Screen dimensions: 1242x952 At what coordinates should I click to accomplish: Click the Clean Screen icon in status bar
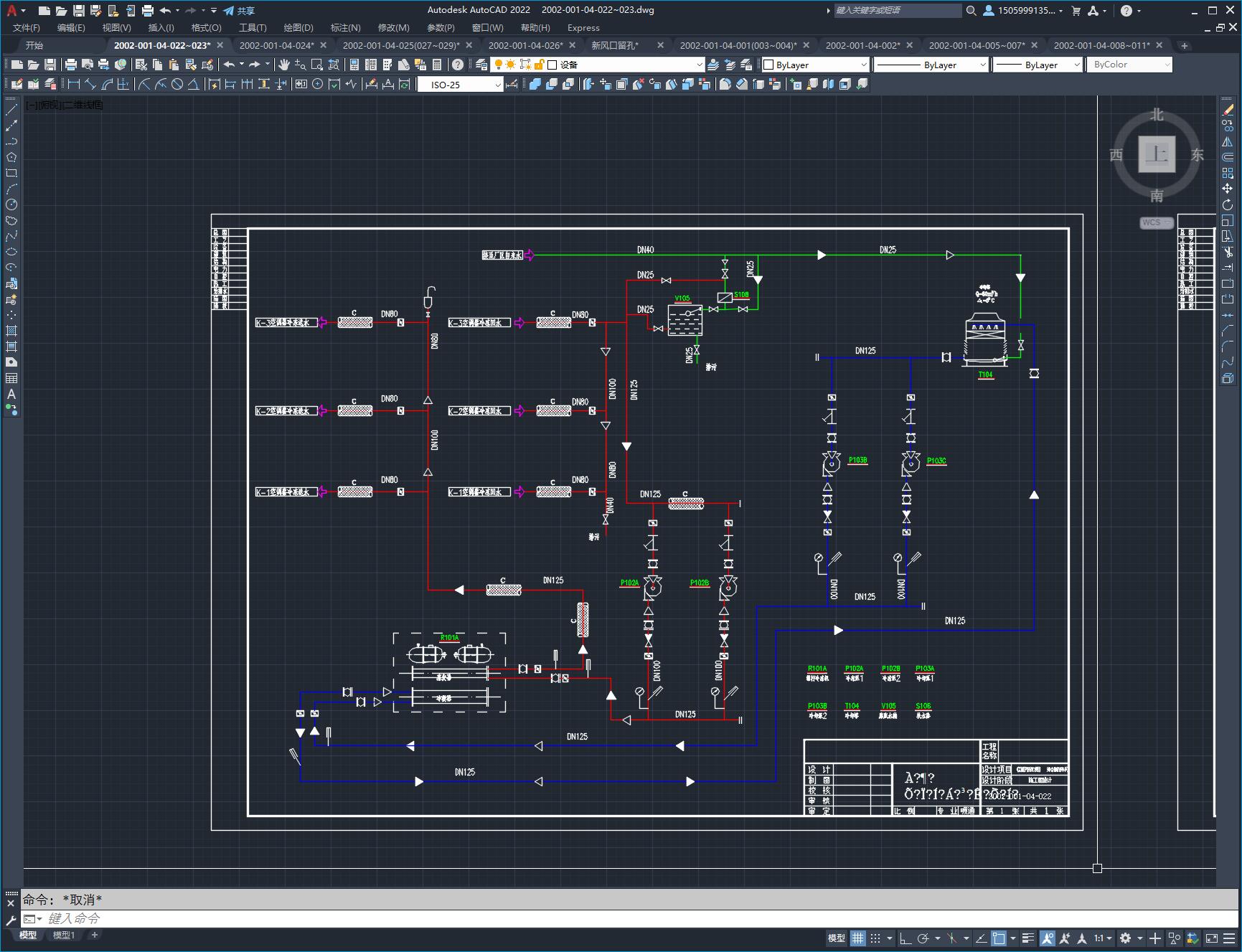pos(1211,938)
